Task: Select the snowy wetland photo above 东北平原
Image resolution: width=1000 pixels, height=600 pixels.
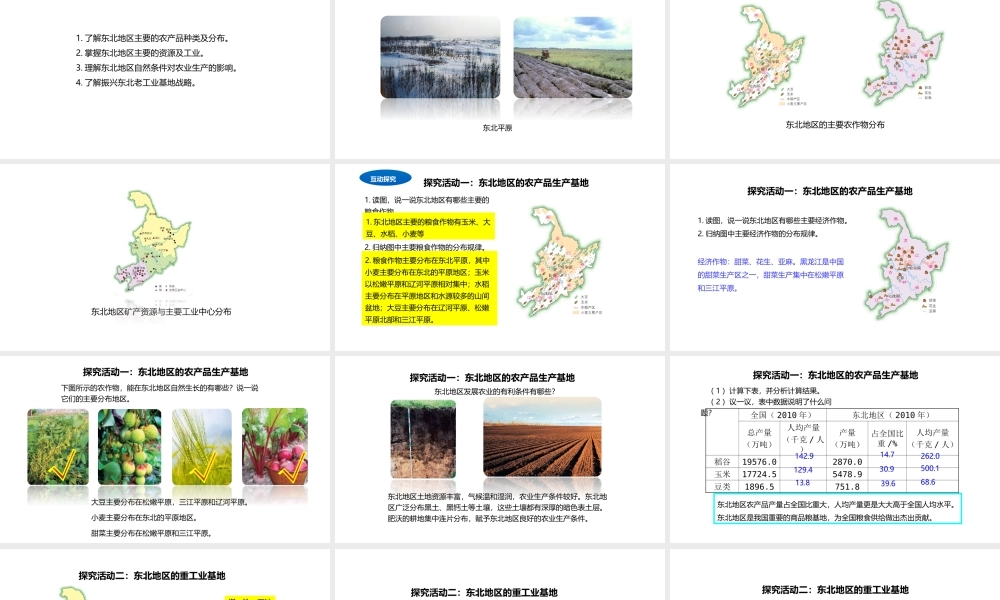Action: [x=440, y=57]
